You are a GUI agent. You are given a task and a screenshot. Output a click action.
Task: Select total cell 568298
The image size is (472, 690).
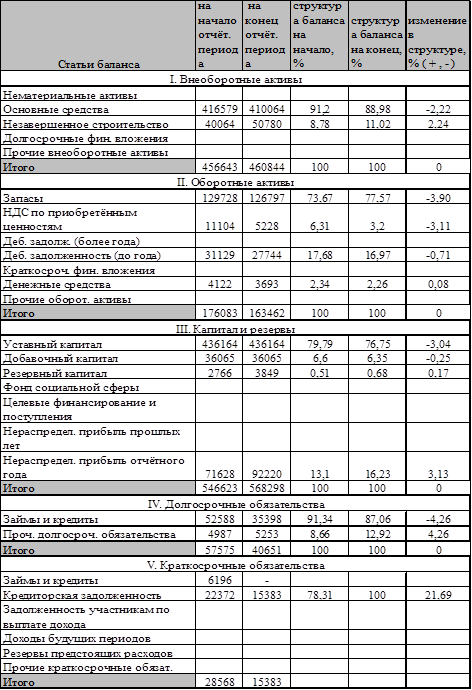pyautogui.click(x=266, y=488)
